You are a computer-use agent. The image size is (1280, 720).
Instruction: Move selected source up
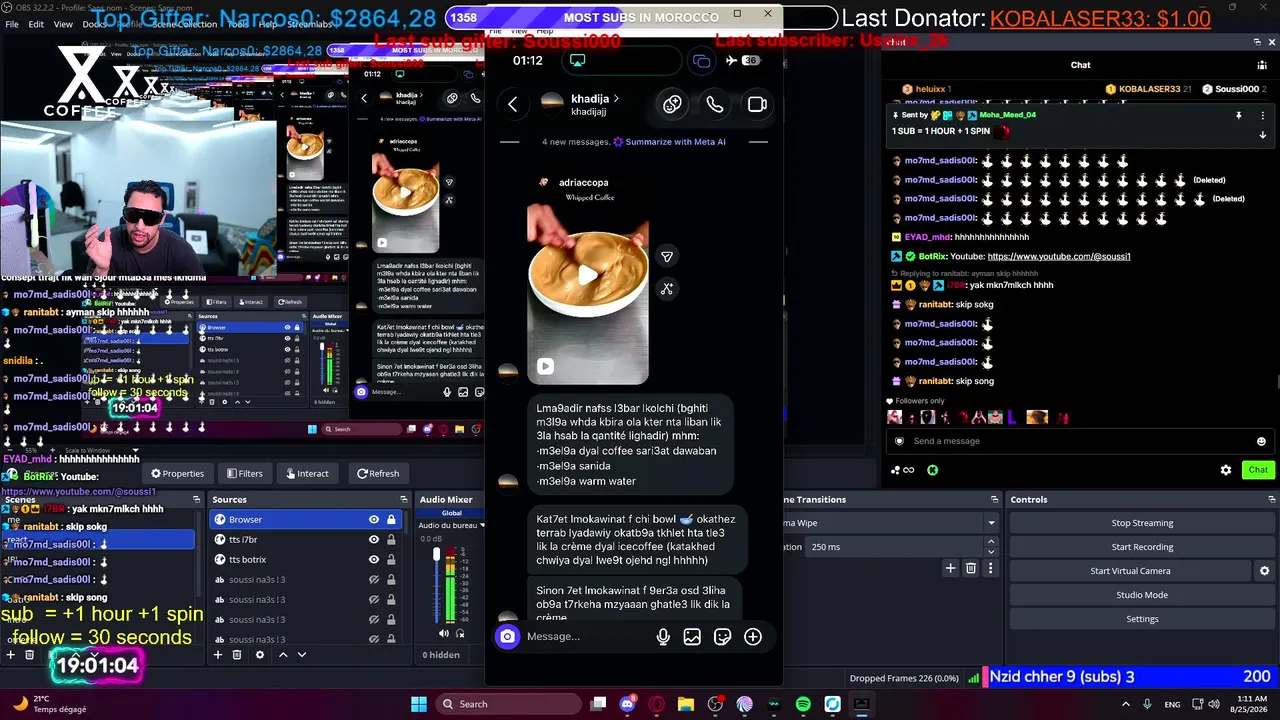(283, 655)
